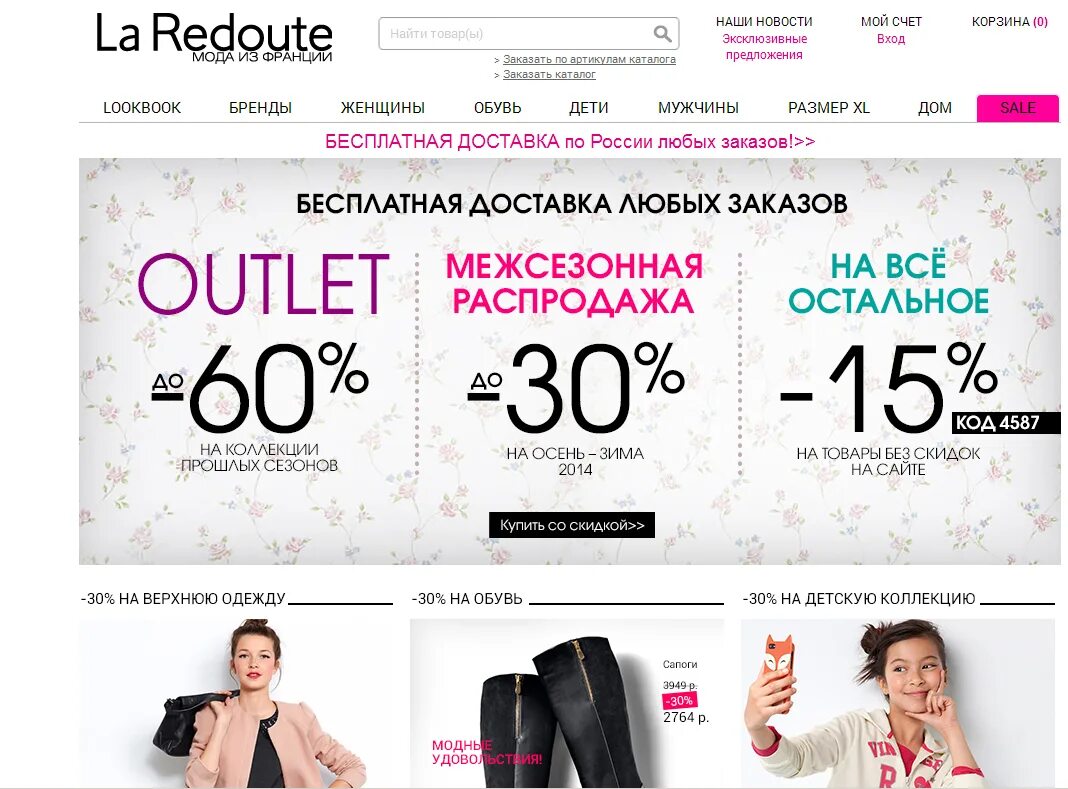The image size is (1068, 789).
Task: Switch to the pink SALE tab
Action: click(x=1018, y=108)
